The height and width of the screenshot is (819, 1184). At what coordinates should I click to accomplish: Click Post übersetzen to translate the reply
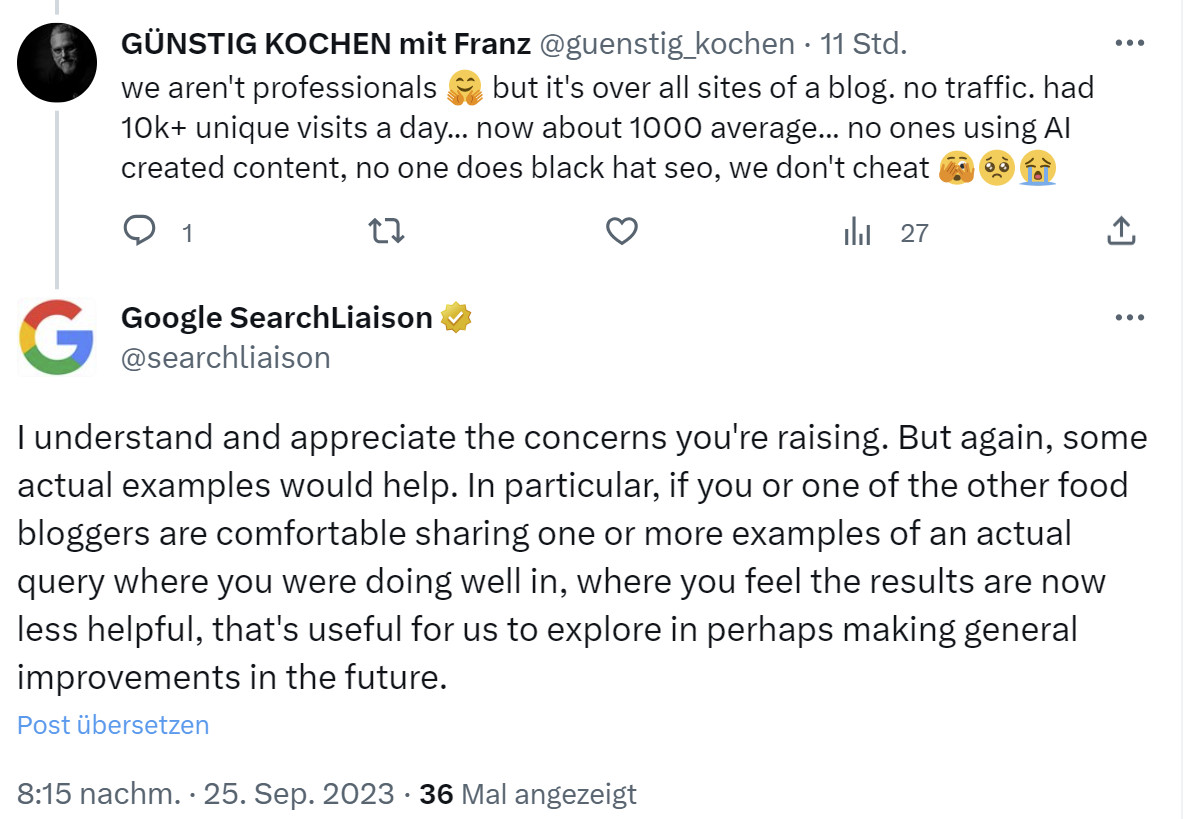[x=112, y=725]
